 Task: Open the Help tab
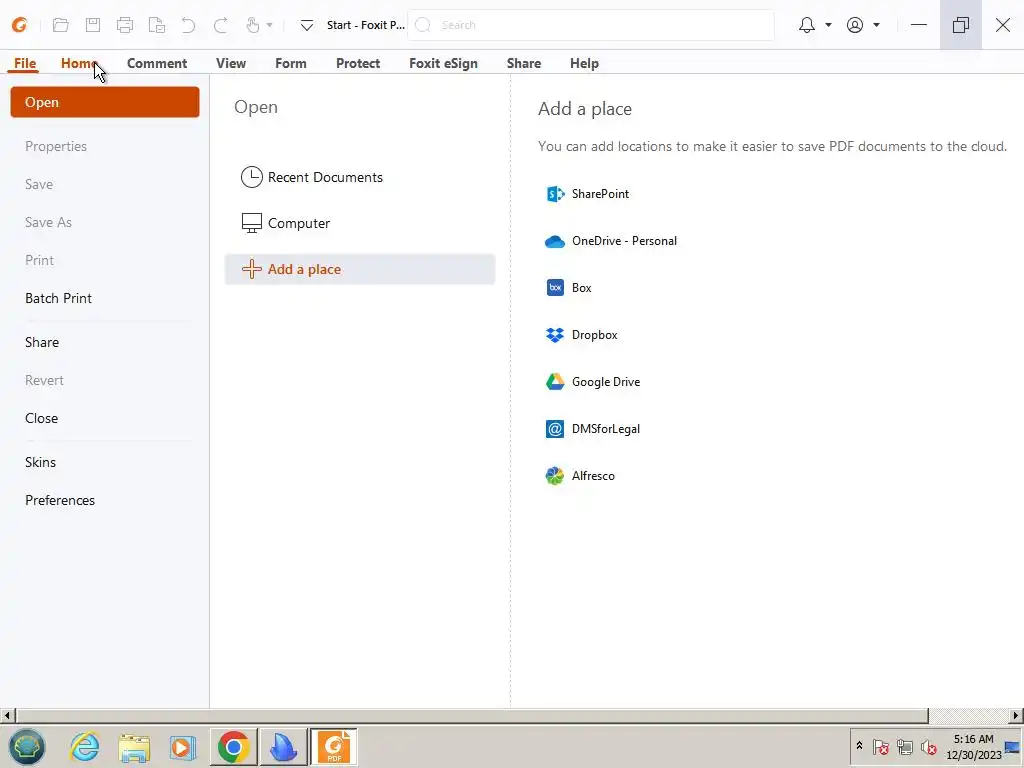[x=584, y=63]
